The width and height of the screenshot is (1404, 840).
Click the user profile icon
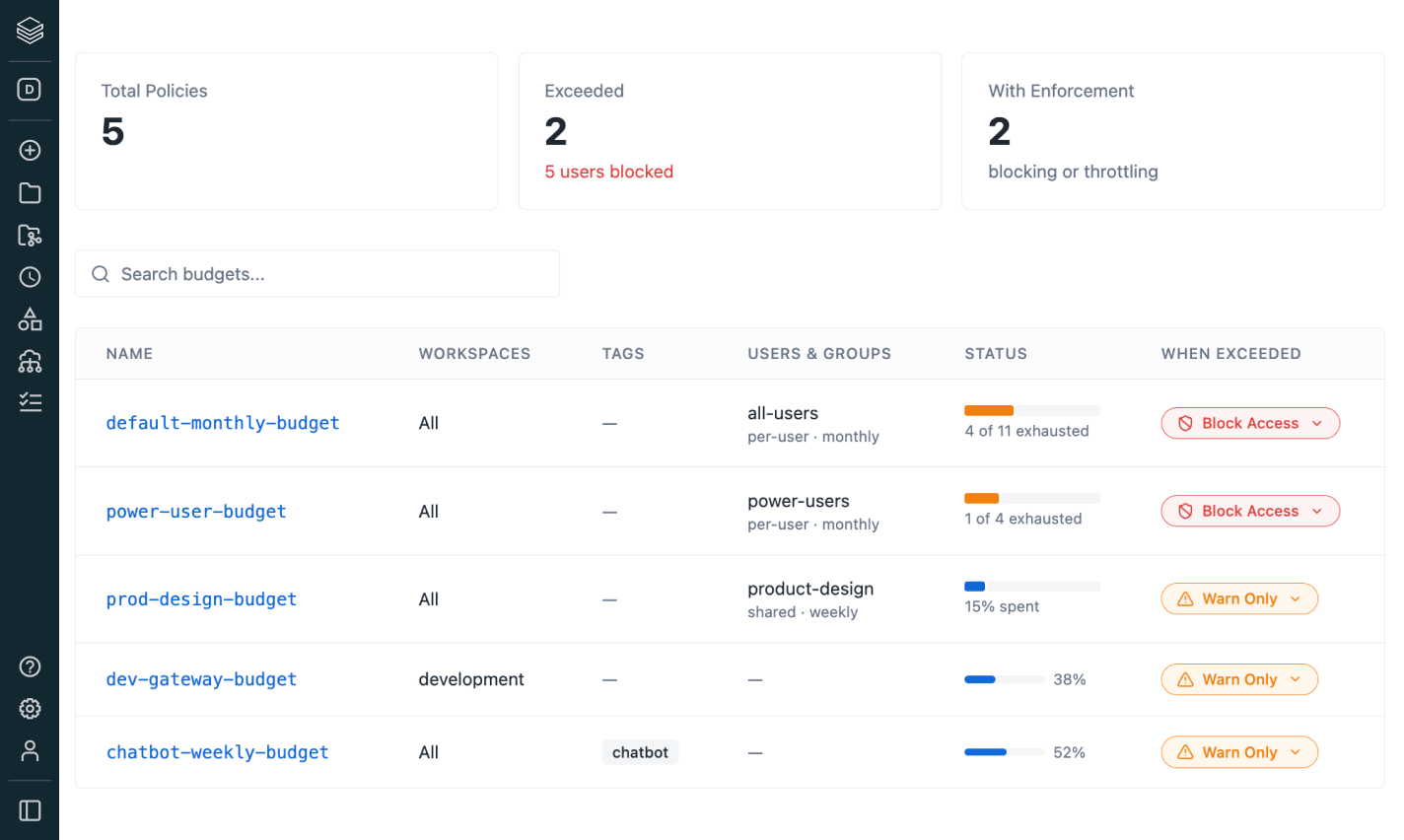(30, 751)
